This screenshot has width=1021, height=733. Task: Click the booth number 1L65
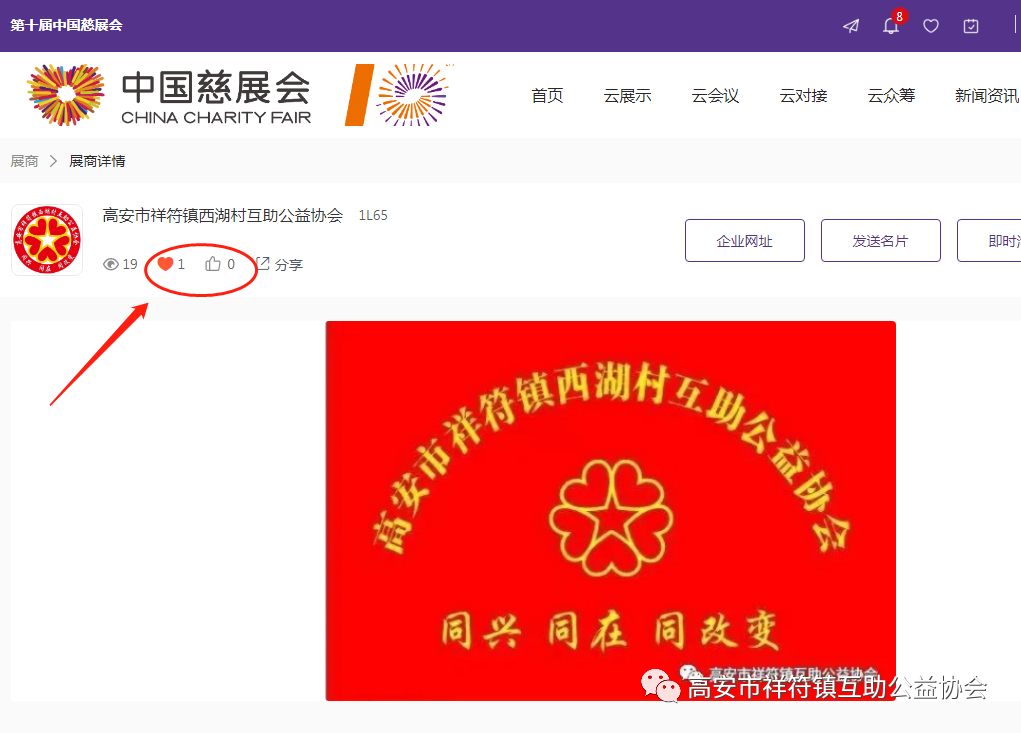[373, 215]
